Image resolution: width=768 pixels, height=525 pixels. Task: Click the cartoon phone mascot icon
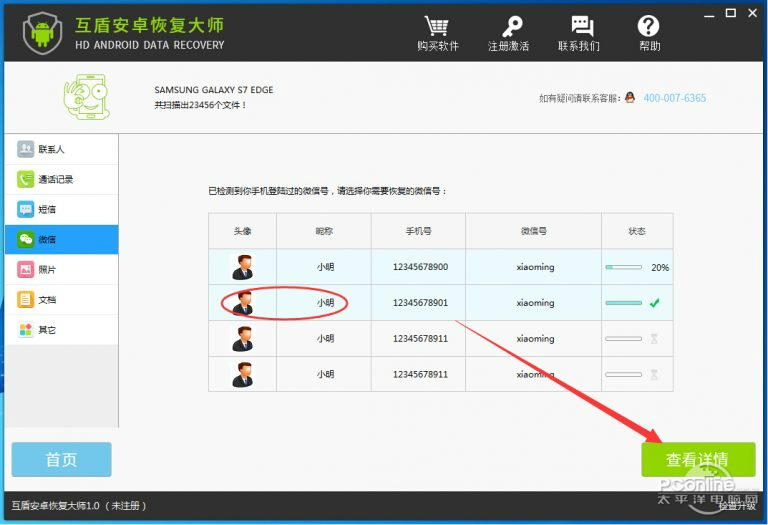point(87,96)
